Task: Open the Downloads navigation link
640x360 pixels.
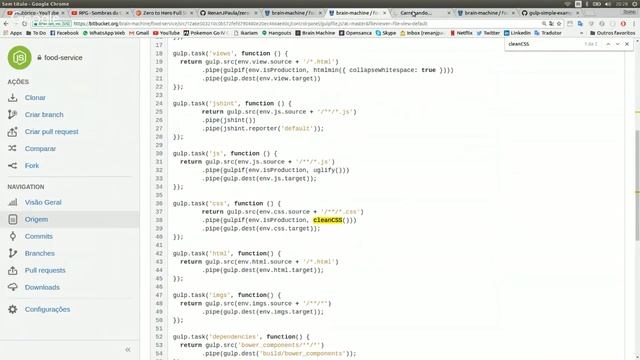Action: [x=42, y=287]
